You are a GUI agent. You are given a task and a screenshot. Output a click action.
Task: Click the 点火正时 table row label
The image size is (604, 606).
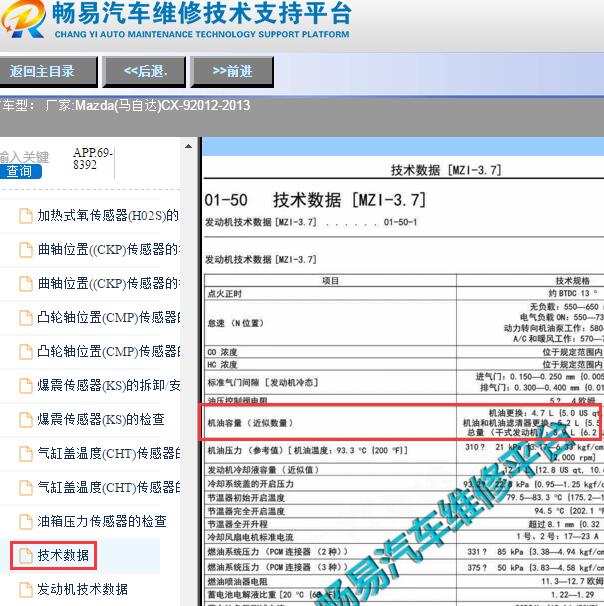pyautogui.click(x=225, y=294)
